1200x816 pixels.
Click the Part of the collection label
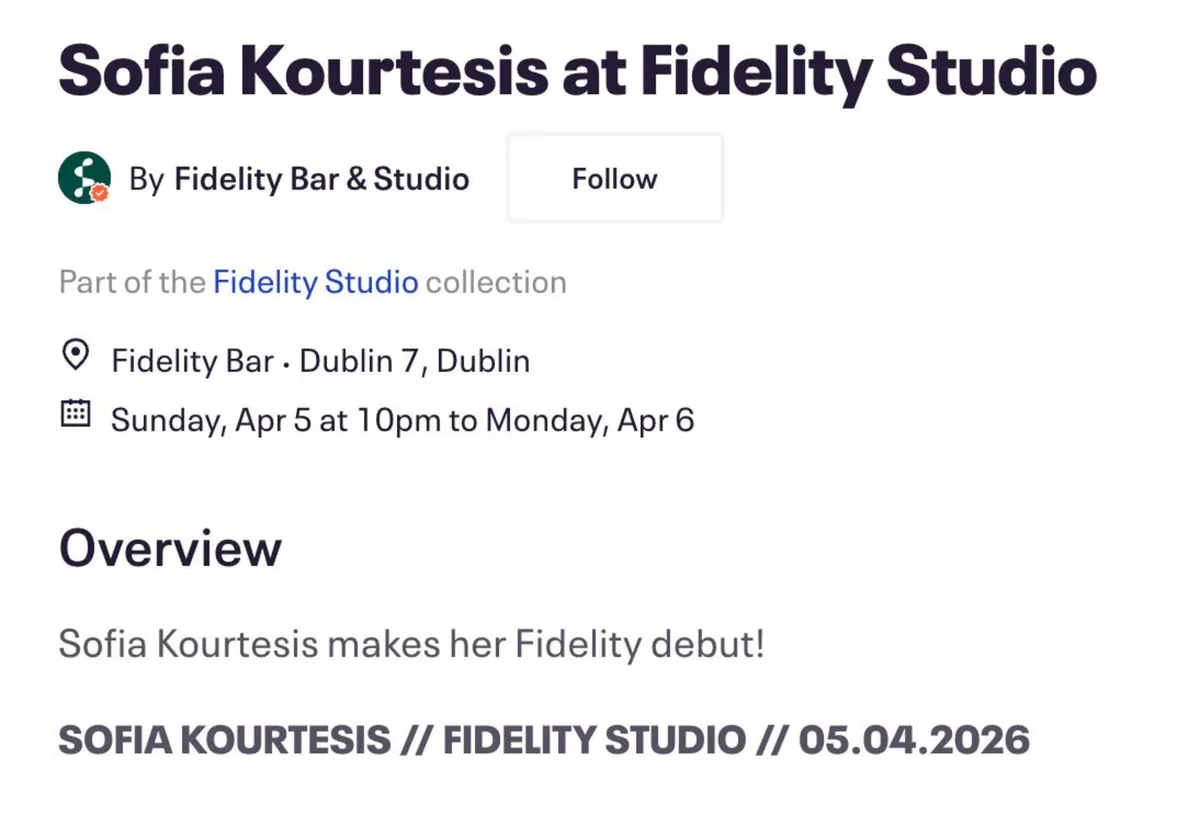coord(130,282)
